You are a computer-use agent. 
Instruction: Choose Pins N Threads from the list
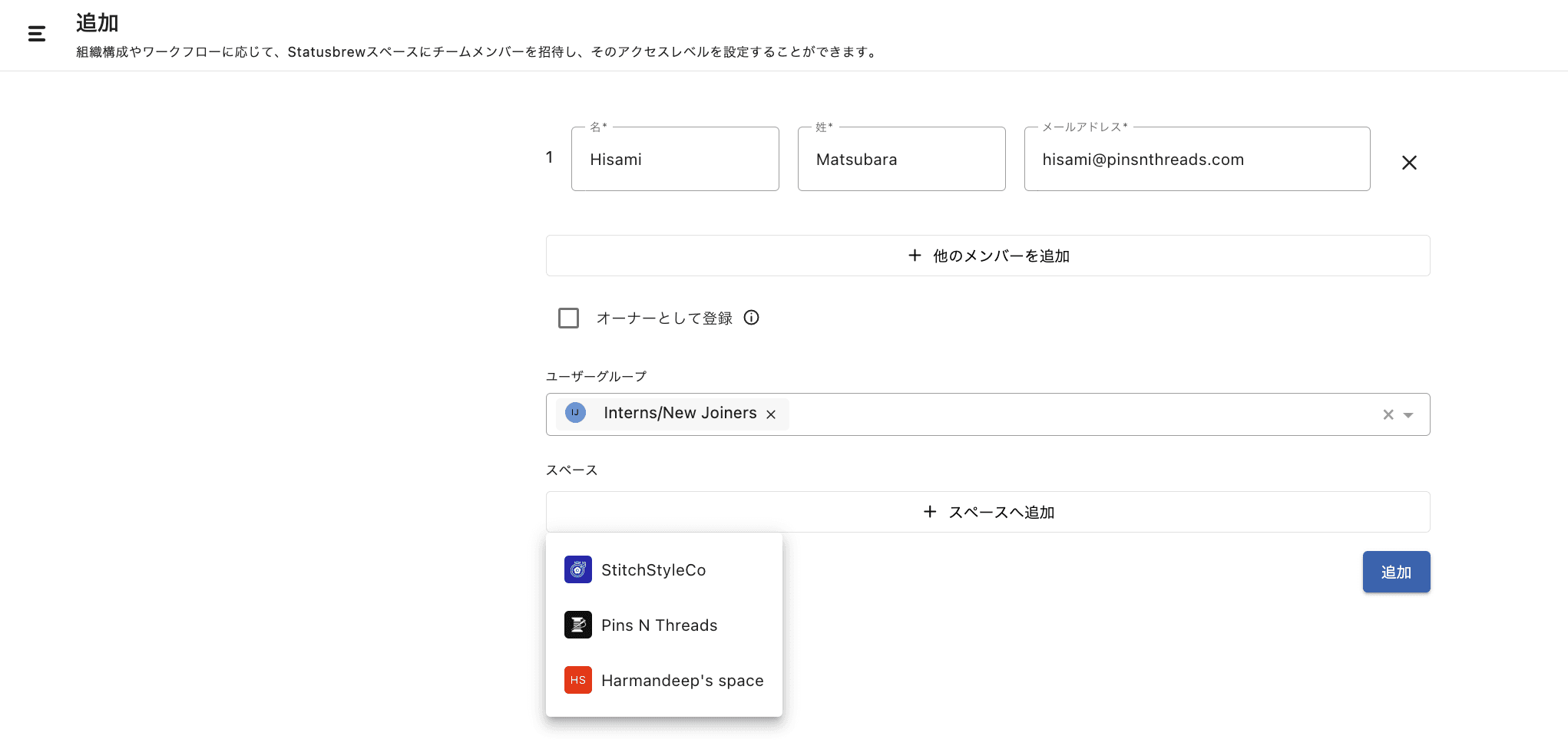pyautogui.click(x=659, y=625)
